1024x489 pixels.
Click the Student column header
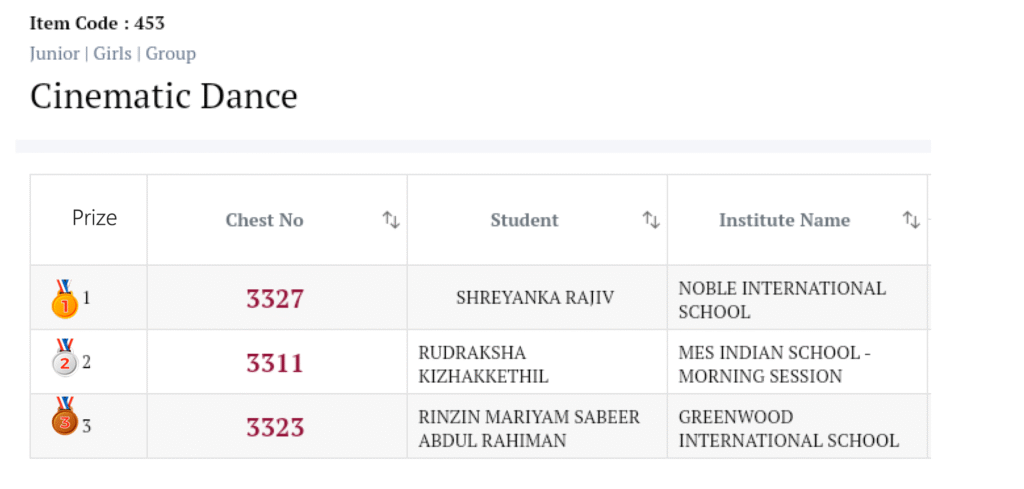tap(524, 220)
